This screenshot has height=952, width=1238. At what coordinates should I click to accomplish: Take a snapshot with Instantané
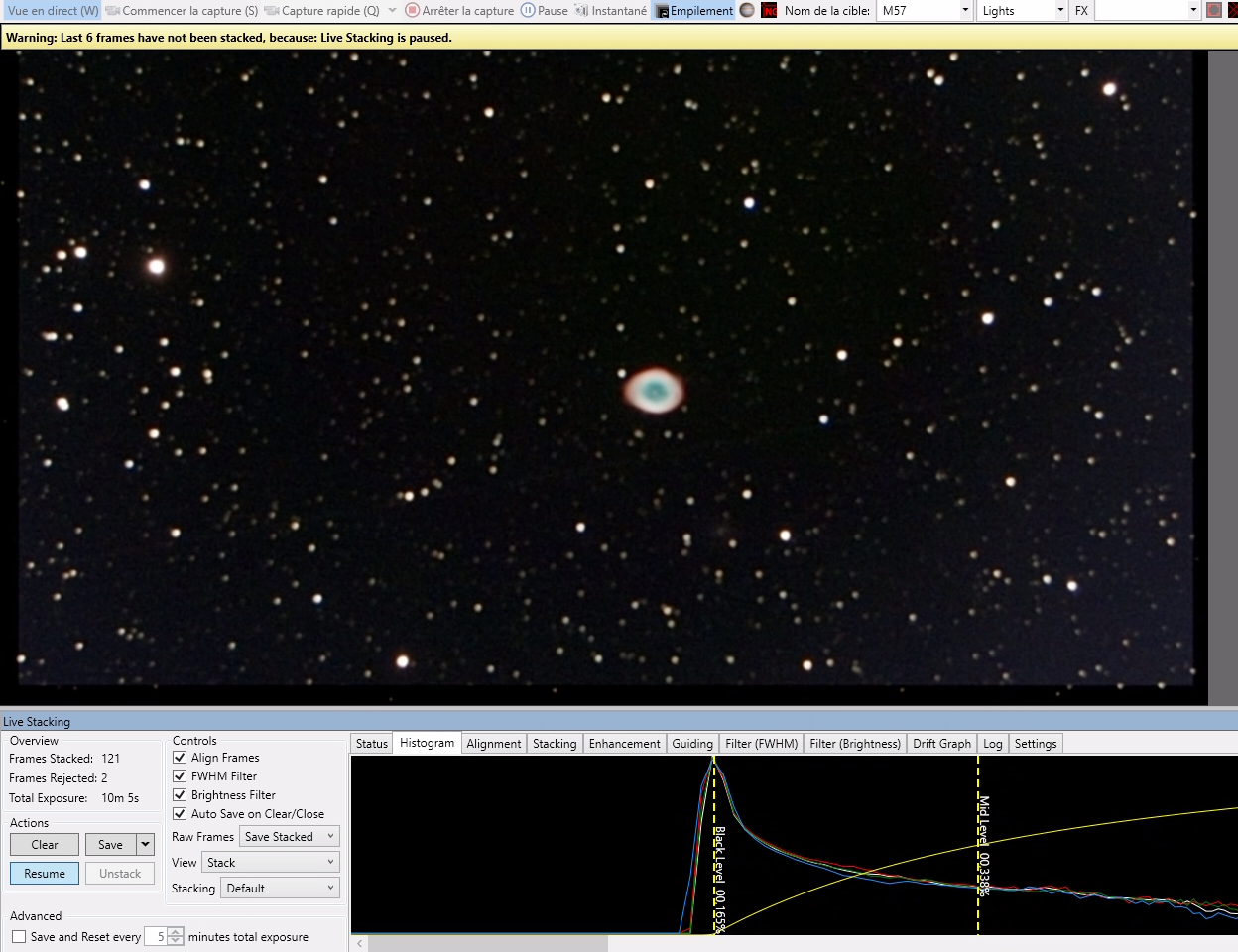(x=611, y=11)
